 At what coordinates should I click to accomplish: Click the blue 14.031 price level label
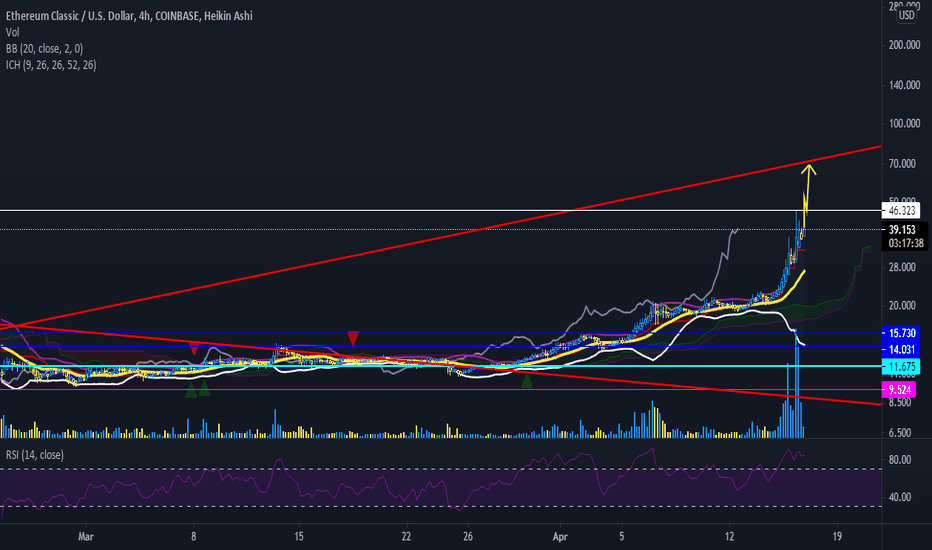click(901, 350)
